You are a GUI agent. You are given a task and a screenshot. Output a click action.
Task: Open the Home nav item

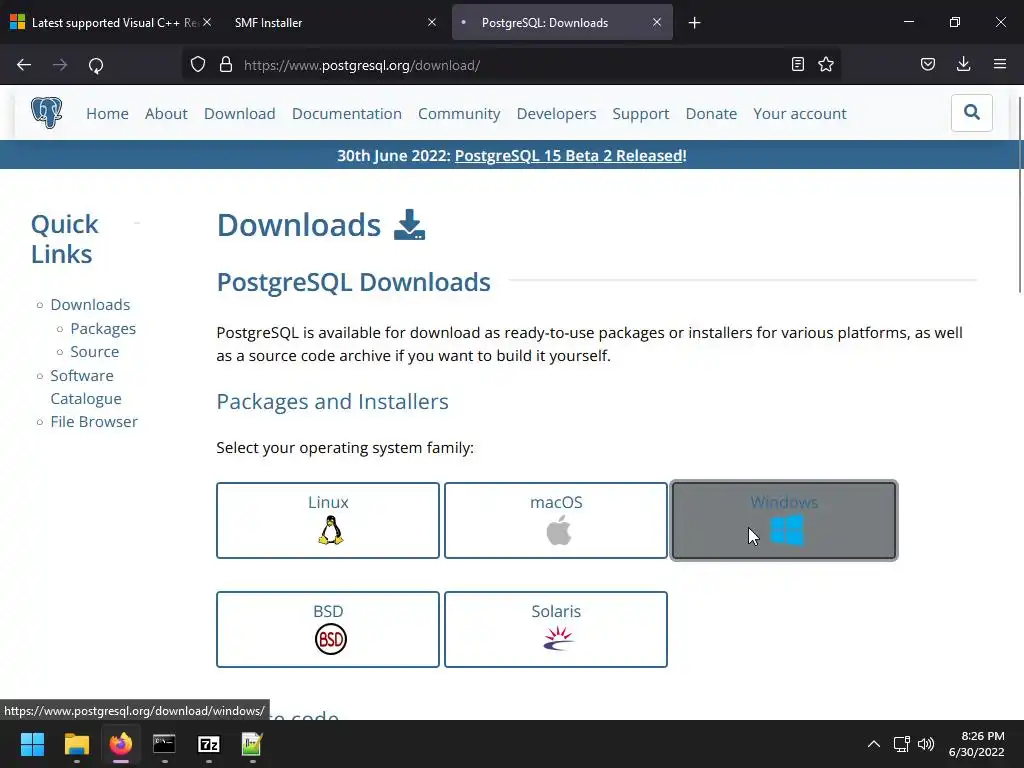click(x=107, y=114)
